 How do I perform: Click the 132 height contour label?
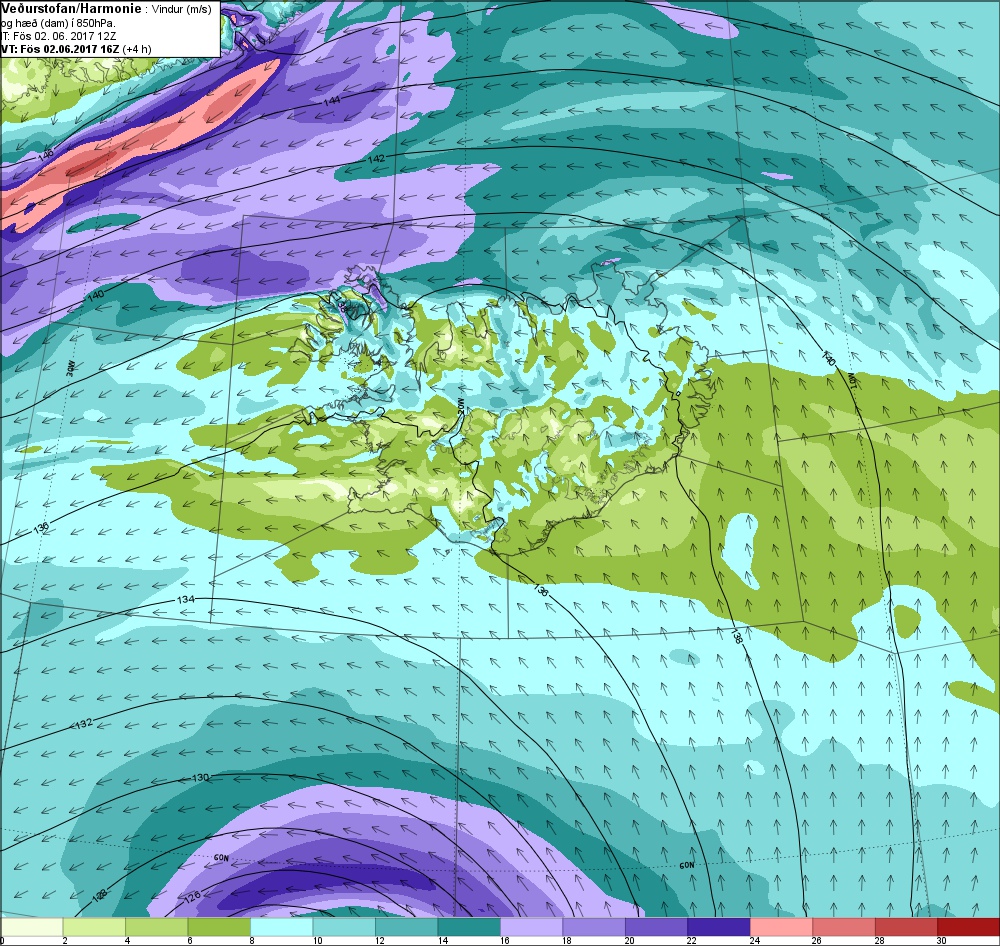[x=84, y=723]
